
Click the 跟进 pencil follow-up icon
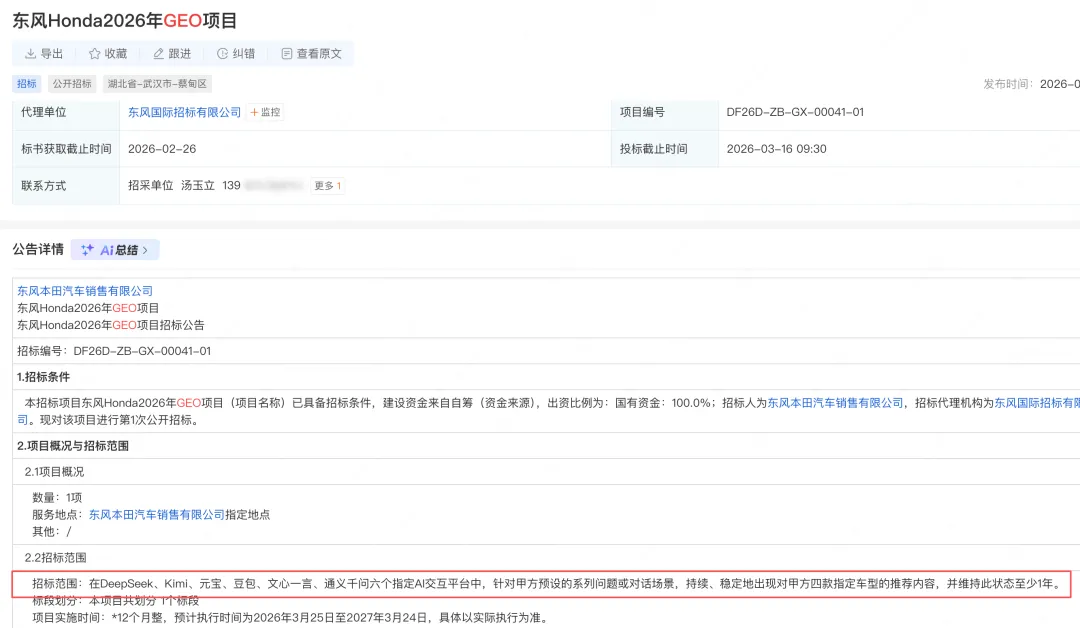[158, 54]
